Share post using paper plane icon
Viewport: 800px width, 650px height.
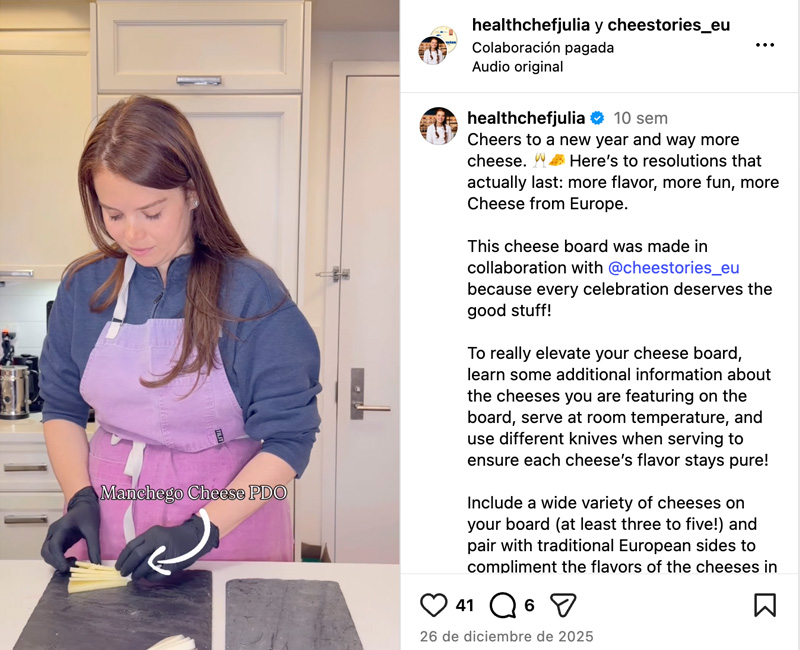coord(563,605)
